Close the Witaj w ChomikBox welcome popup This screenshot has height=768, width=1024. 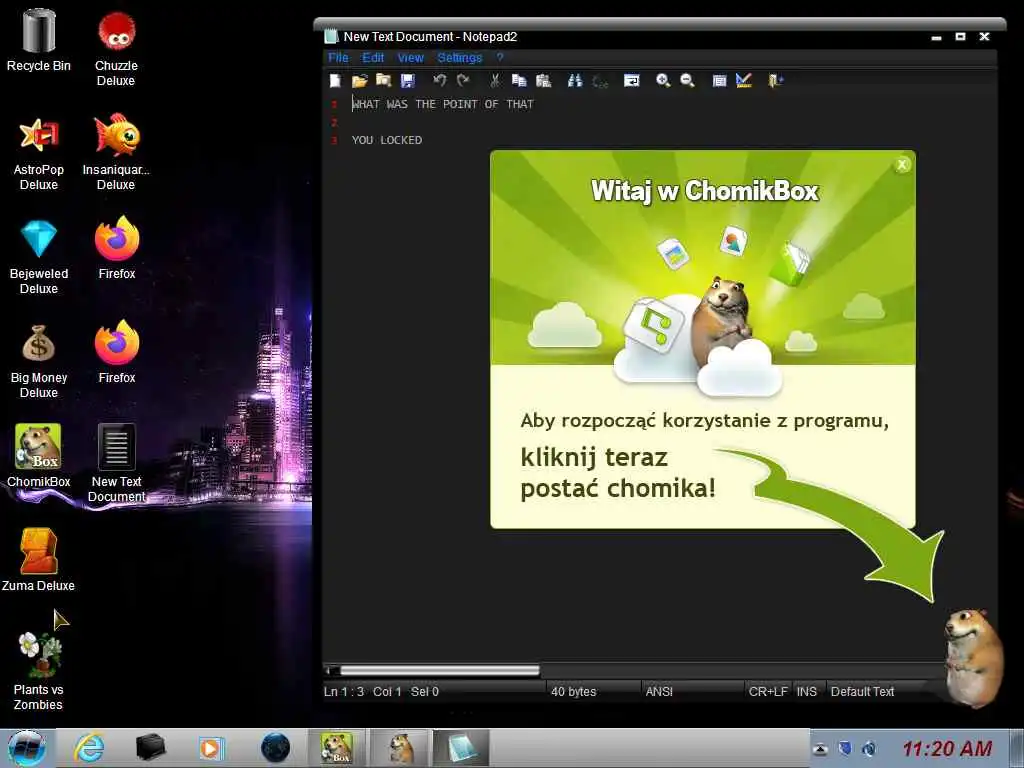pyautogui.click(x=902, y=165)
